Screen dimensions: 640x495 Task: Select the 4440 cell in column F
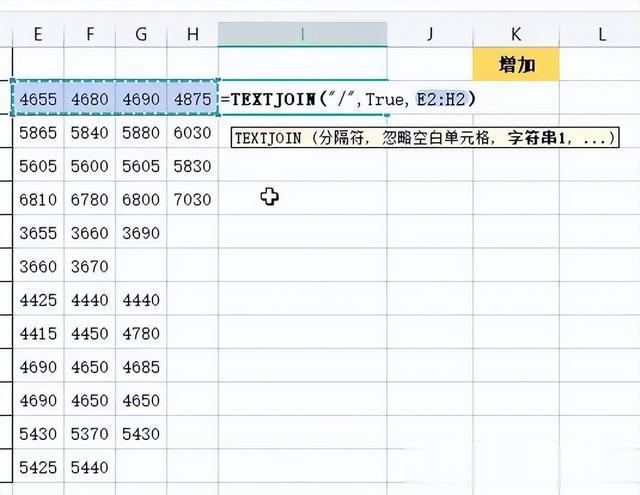[90, 300]
